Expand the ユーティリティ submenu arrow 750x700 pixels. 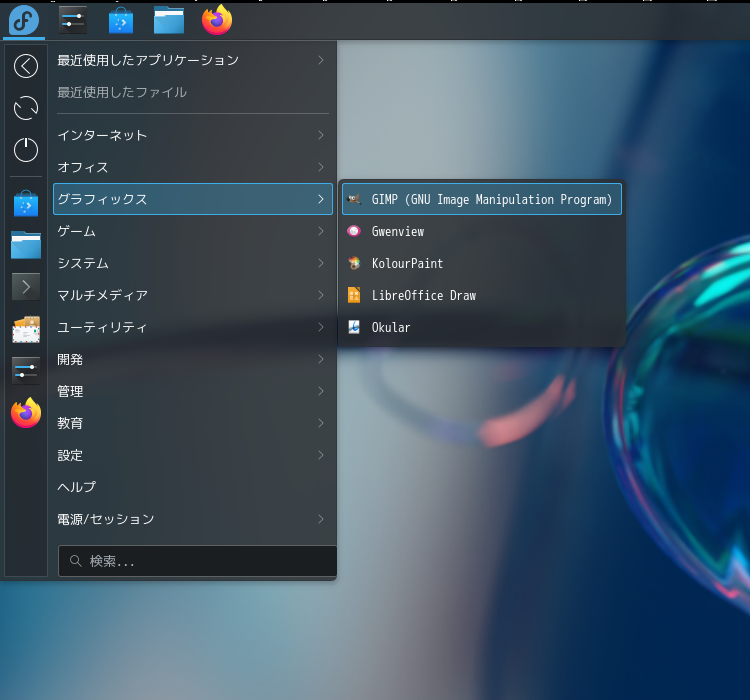[x=321, y=327]
